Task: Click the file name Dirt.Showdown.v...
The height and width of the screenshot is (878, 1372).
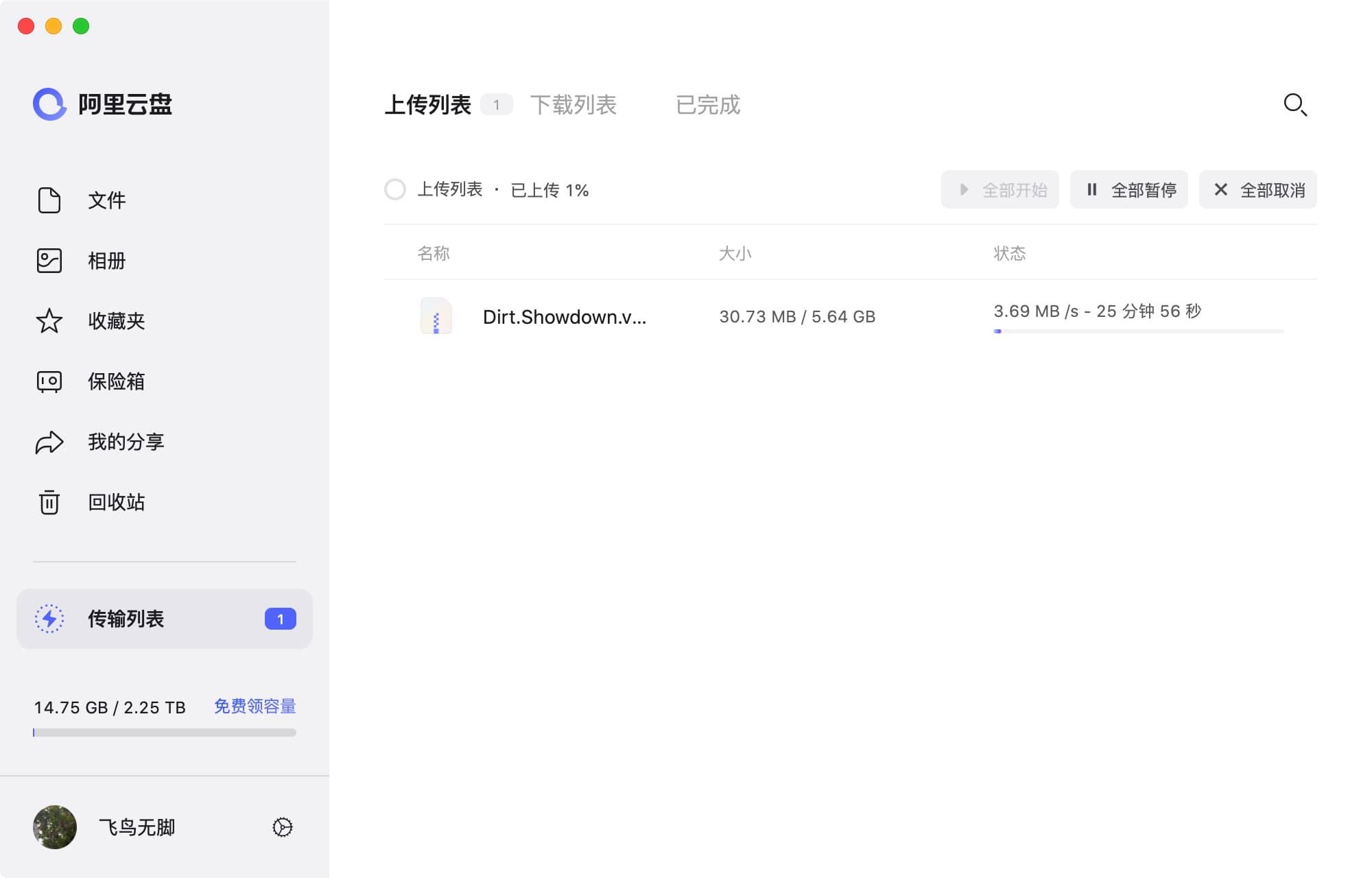Action: coord(565,317)
